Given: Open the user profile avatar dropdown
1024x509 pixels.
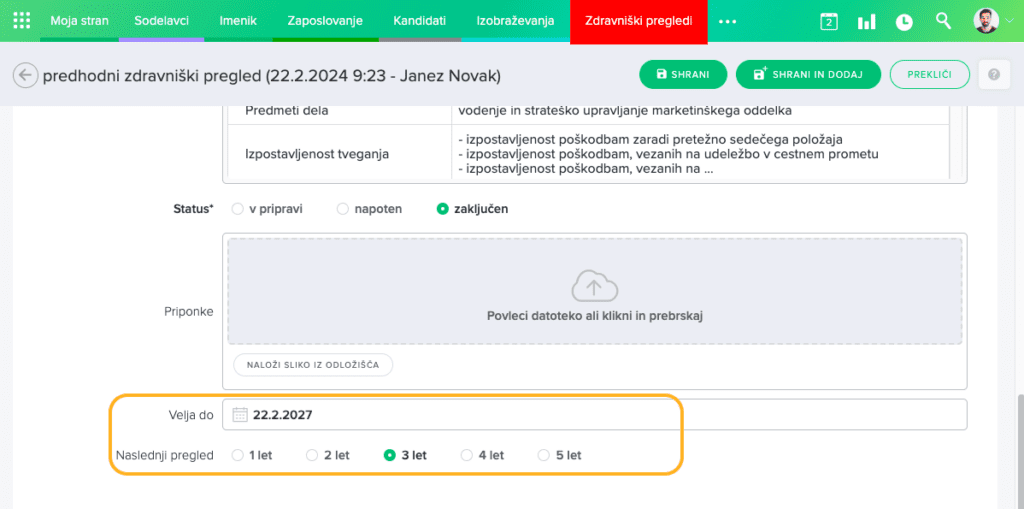Looking at the screenshot, I should tap(990, 21).
